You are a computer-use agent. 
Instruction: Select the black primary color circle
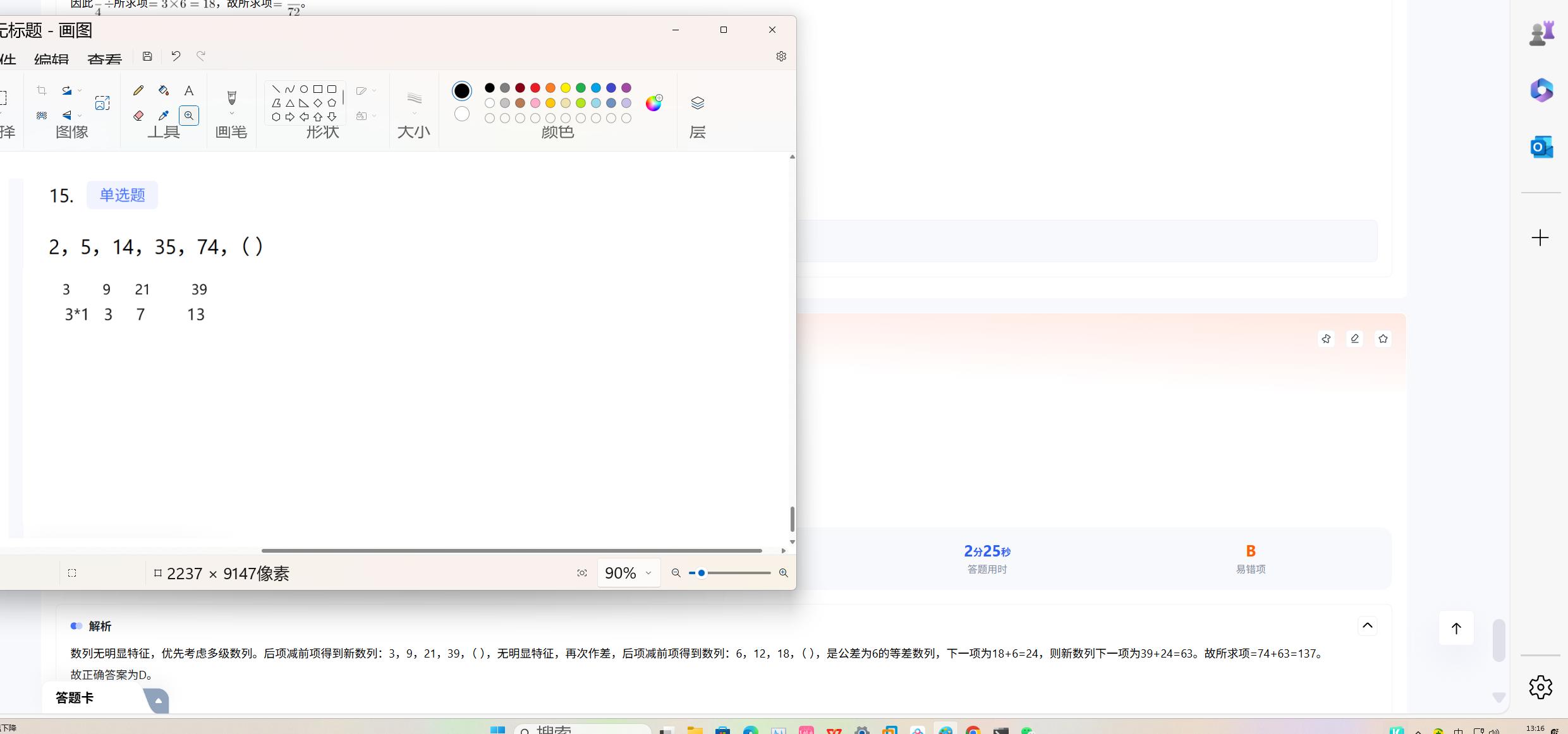coord(462,91)
